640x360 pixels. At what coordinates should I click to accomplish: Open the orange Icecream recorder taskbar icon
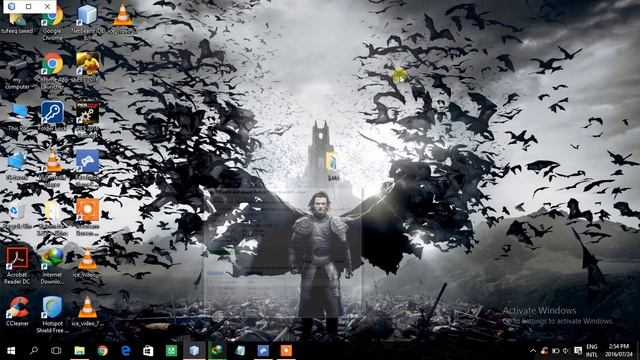[286, 351]
